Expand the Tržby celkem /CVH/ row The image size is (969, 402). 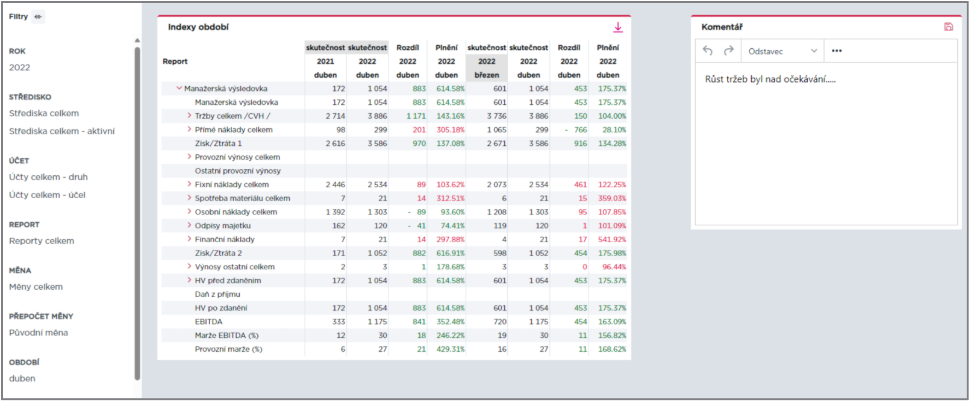pos(189,115)
